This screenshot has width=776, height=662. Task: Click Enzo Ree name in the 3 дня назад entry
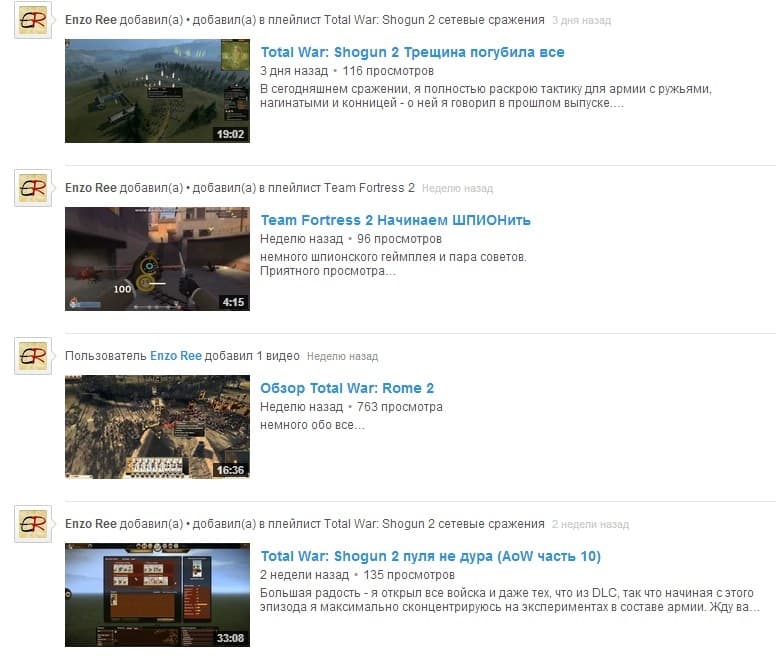pyautogui.click(x=91, y=20)
